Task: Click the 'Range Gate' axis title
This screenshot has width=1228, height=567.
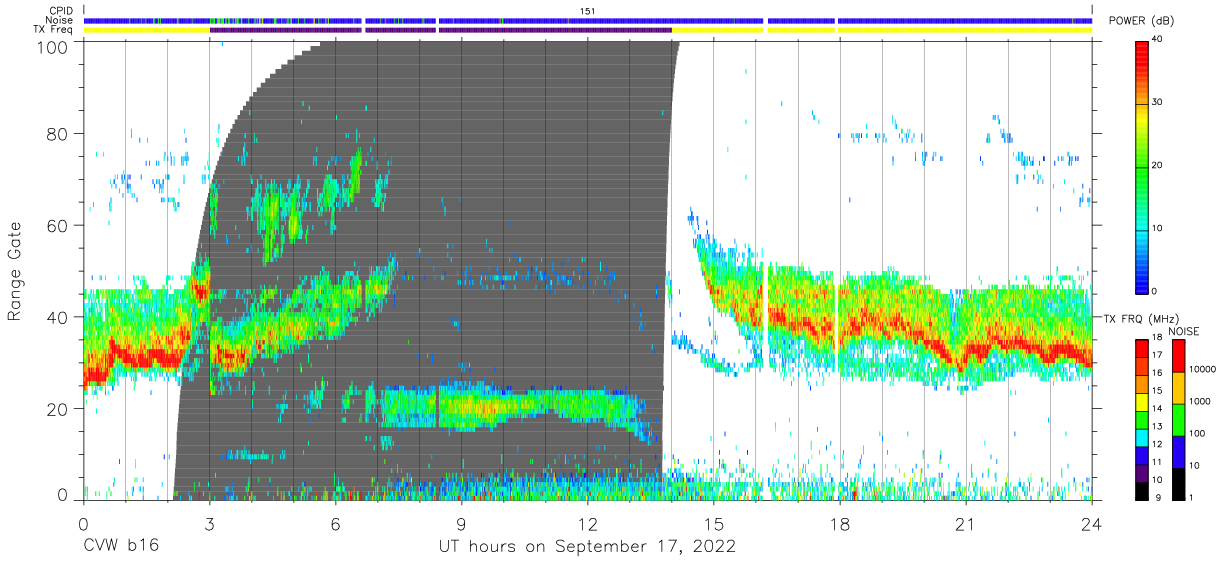Action: pos(15,271)
